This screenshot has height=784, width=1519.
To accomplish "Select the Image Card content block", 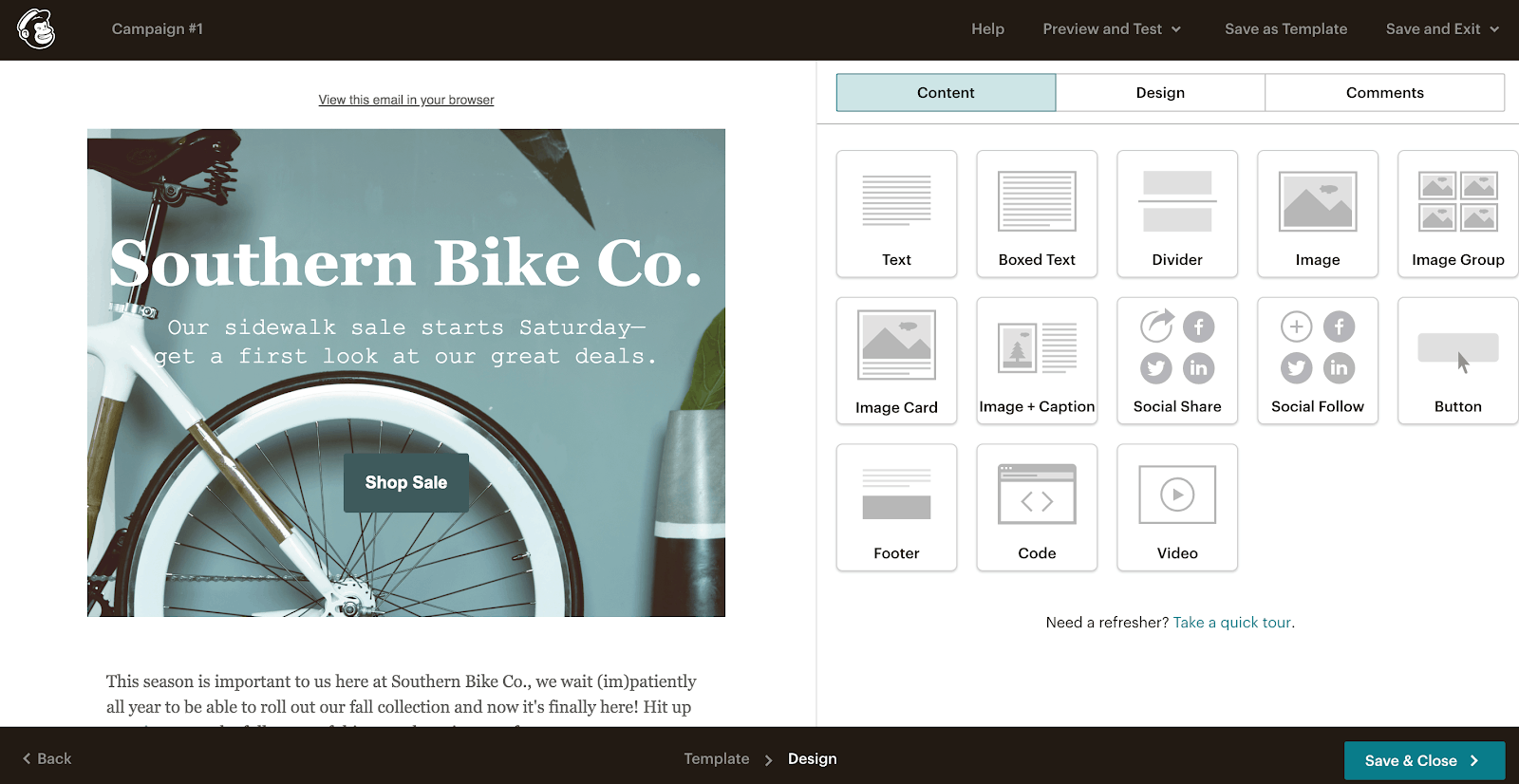I will [896, 361].
